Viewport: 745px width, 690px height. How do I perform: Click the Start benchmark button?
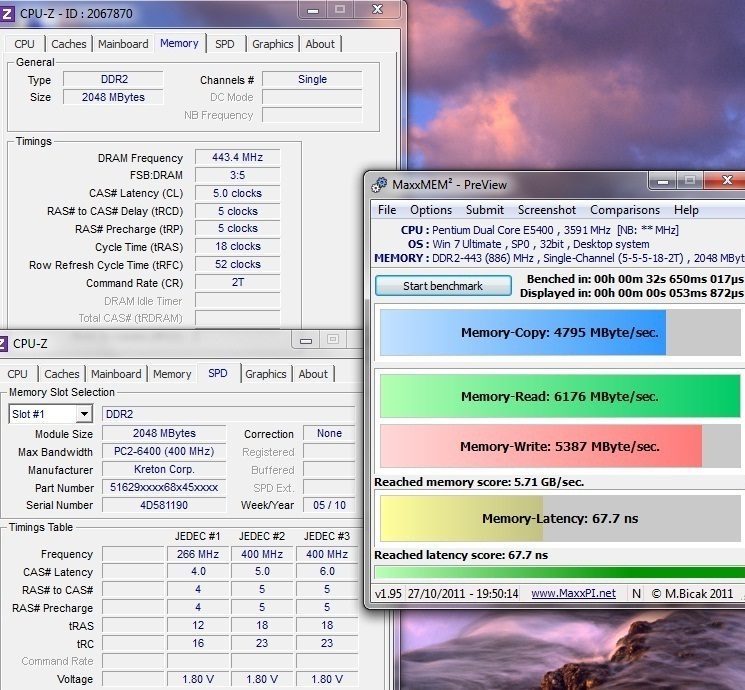pos(443,286)
